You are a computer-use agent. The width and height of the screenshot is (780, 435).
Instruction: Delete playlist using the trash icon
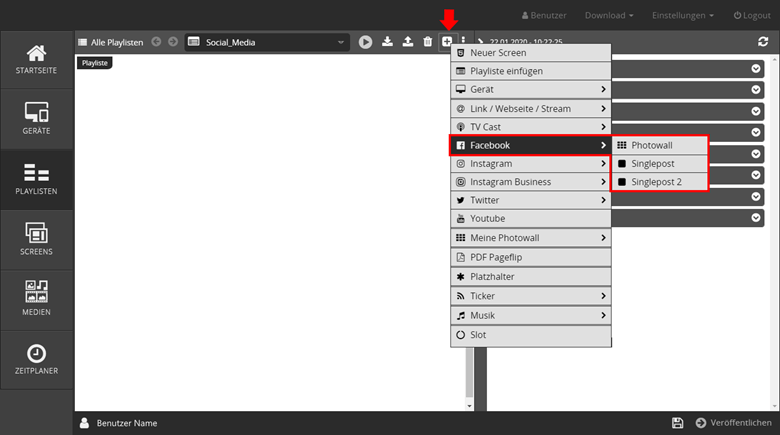click(x=428, y=42)
